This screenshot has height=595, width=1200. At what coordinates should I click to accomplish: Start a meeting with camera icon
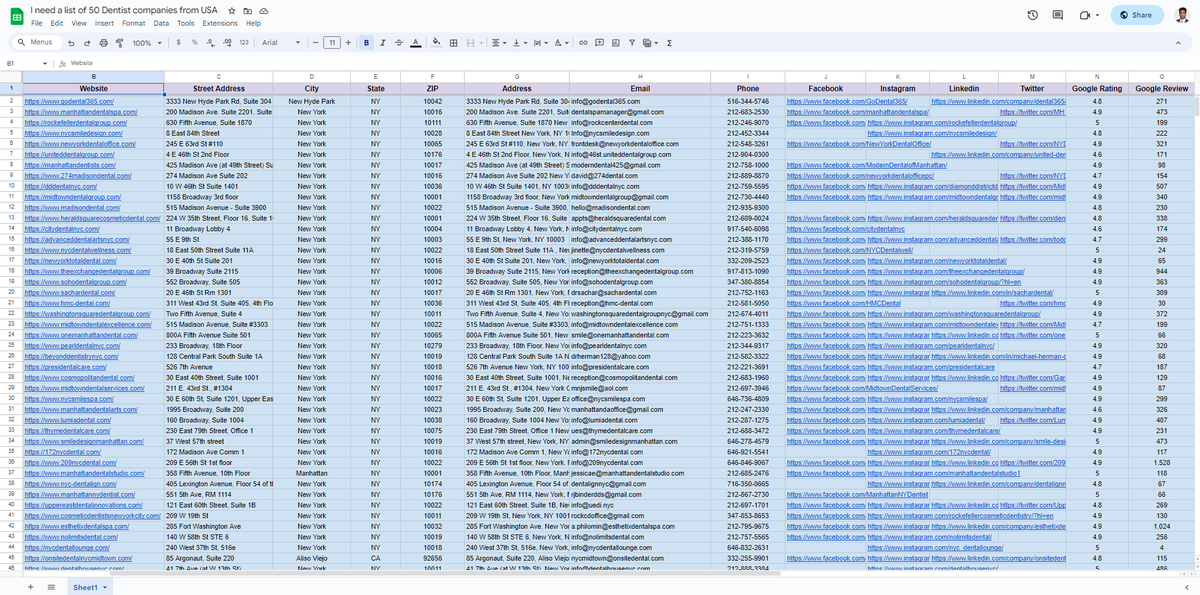tap(1084, 15)
